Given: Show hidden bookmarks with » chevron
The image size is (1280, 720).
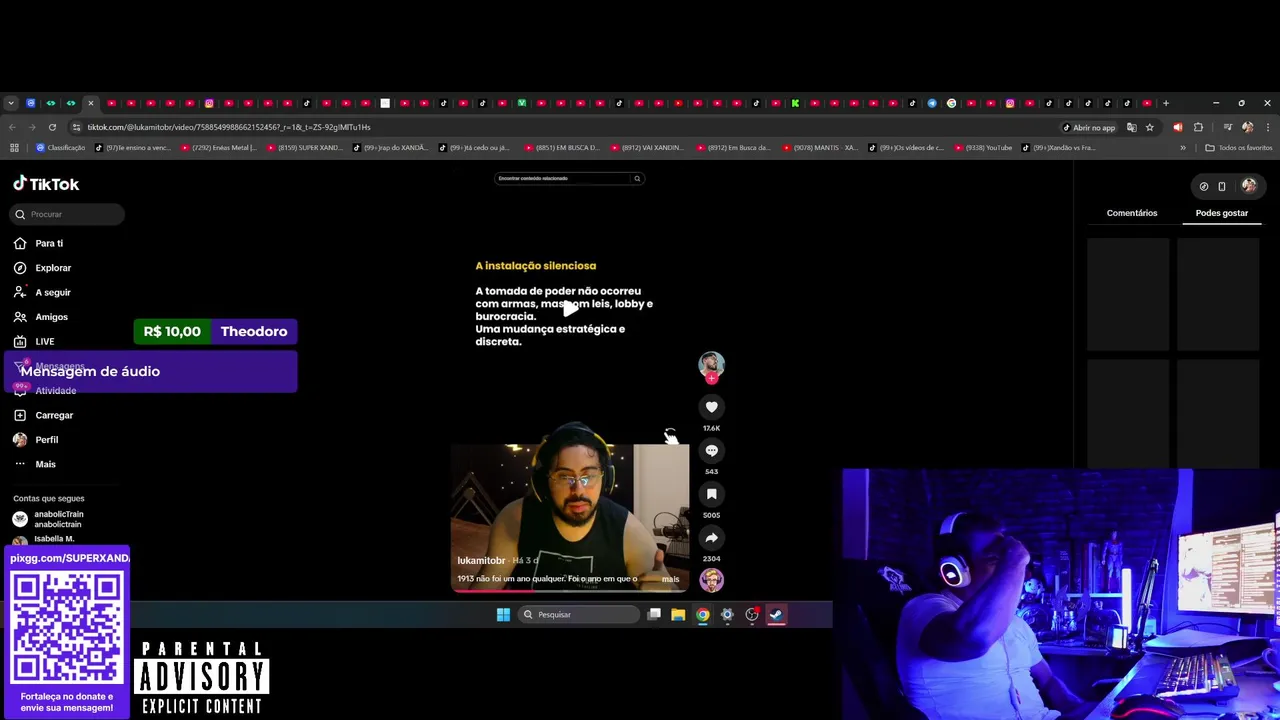Looking at the screenshot, I should 1183,148.
